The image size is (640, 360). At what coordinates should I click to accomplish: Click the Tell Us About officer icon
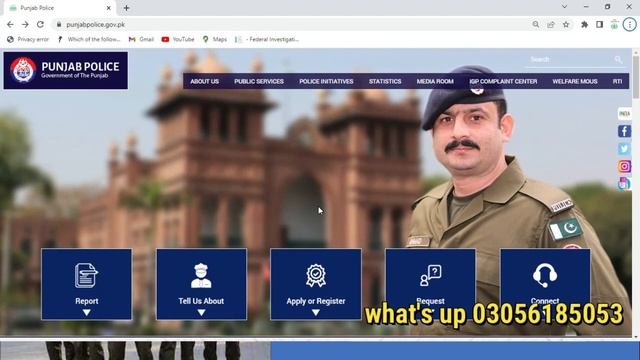click(x=201, y=276)
